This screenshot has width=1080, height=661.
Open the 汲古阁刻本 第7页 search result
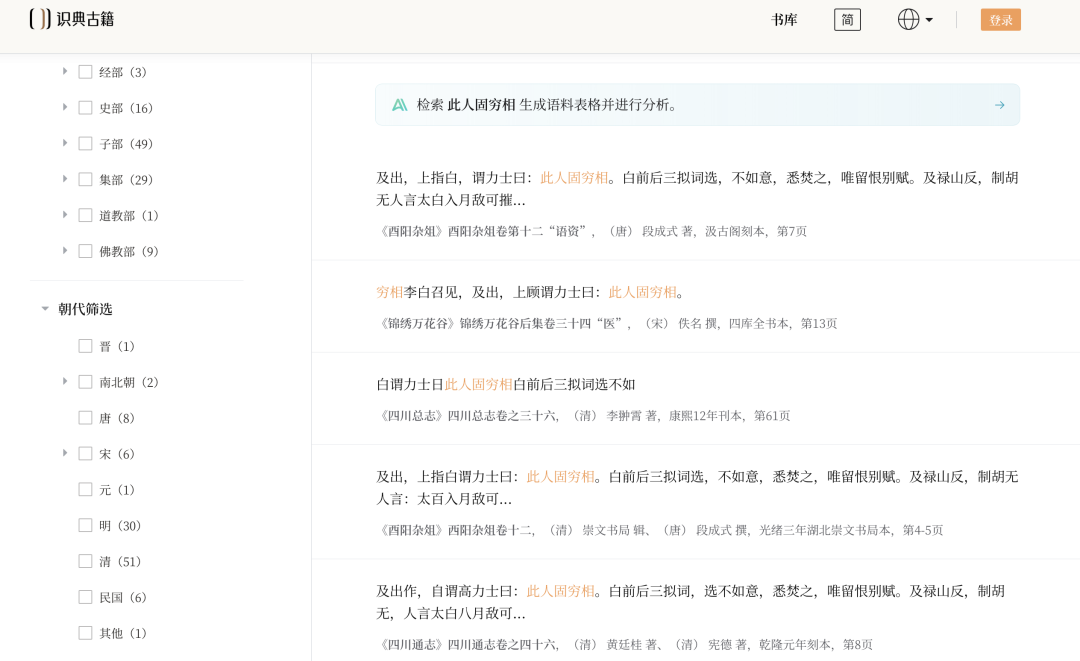(697, 203)
